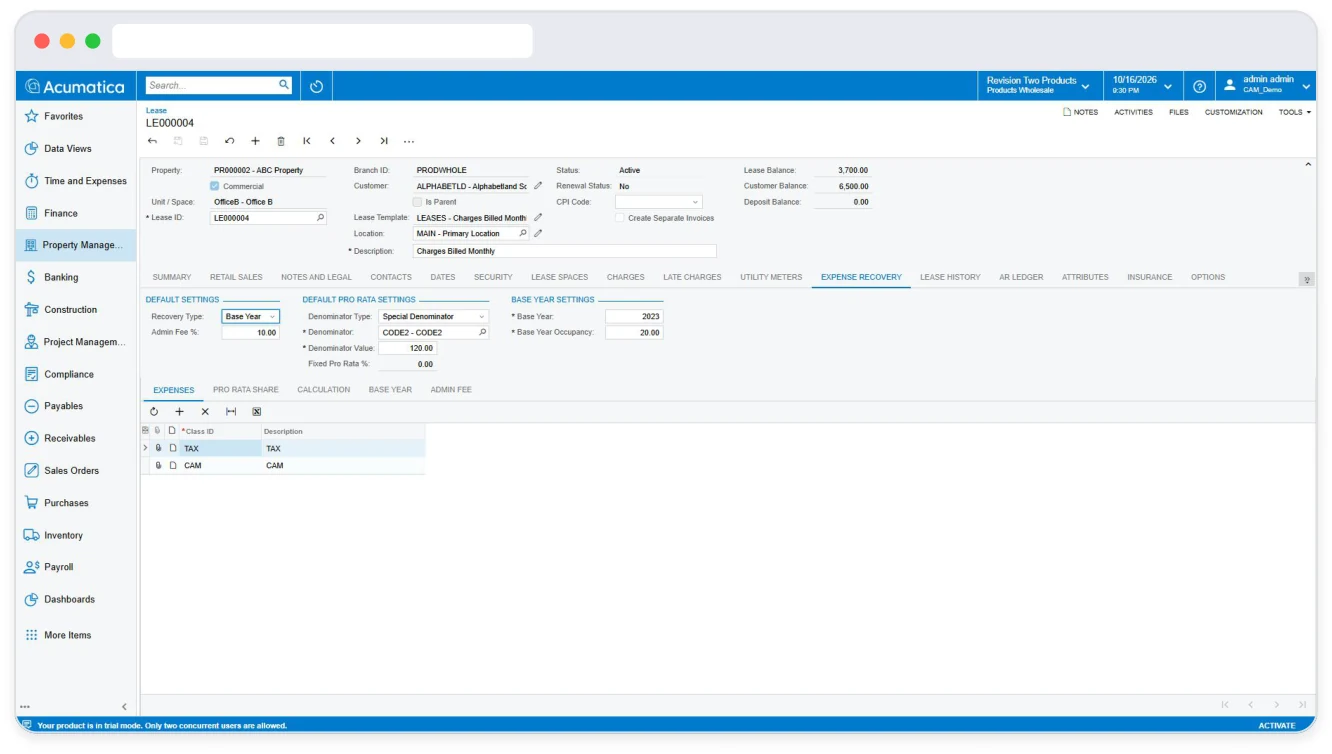Image resolution: width=1332 pixels, height=754 pixels.
Task: Click Base Year Occupancy field
Action: point(634,332)
